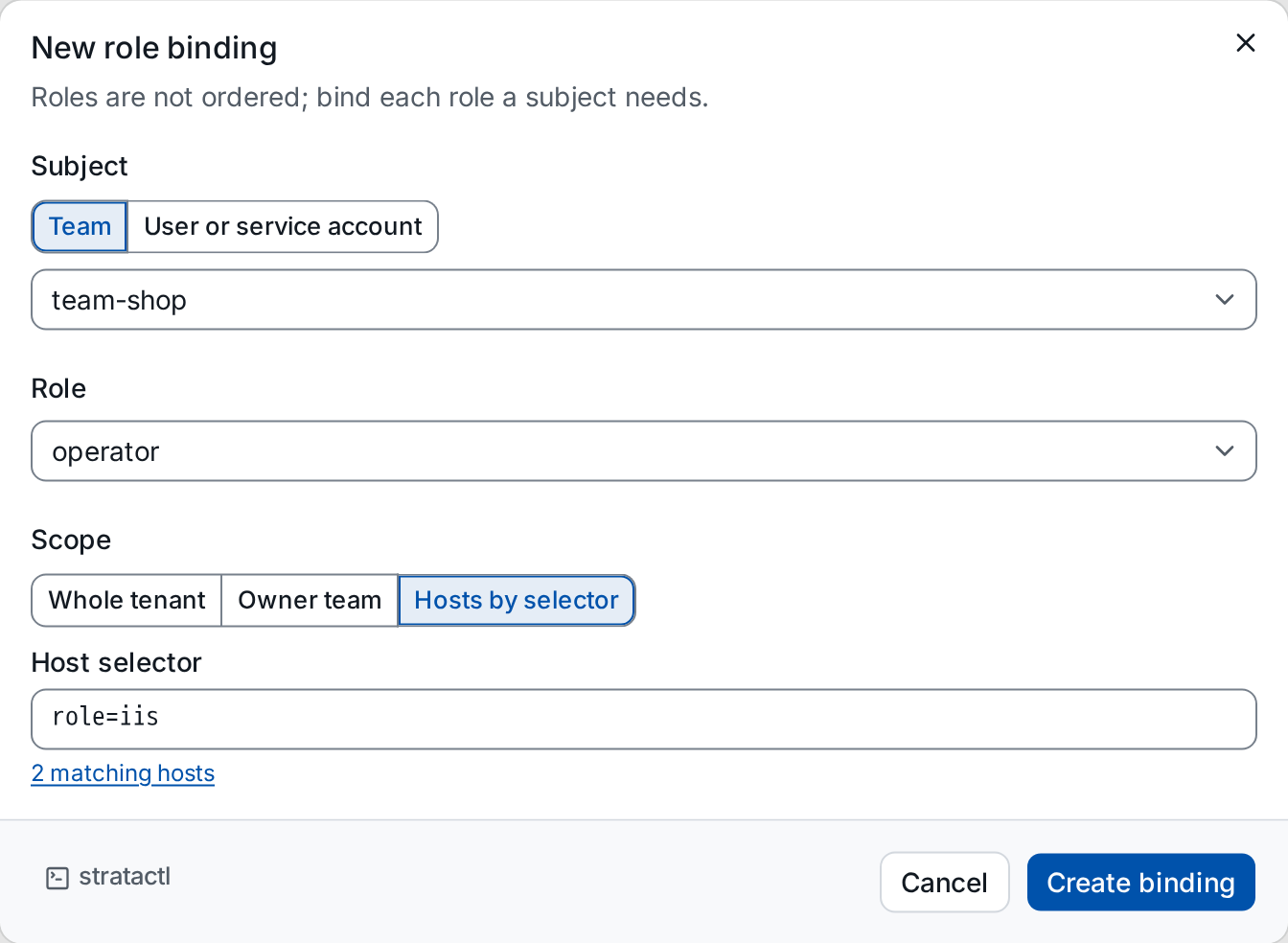
Task: Click the 'Scope' section label
Action: [x=71, y=540]
